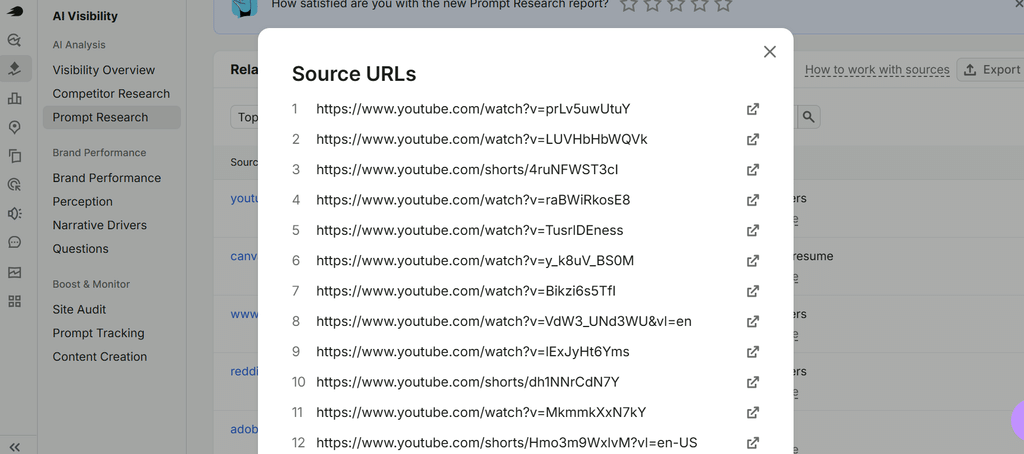This screenshot has height=454, width=1024.
Task: Open the apps grid rail icon
Action: (14, 301)
